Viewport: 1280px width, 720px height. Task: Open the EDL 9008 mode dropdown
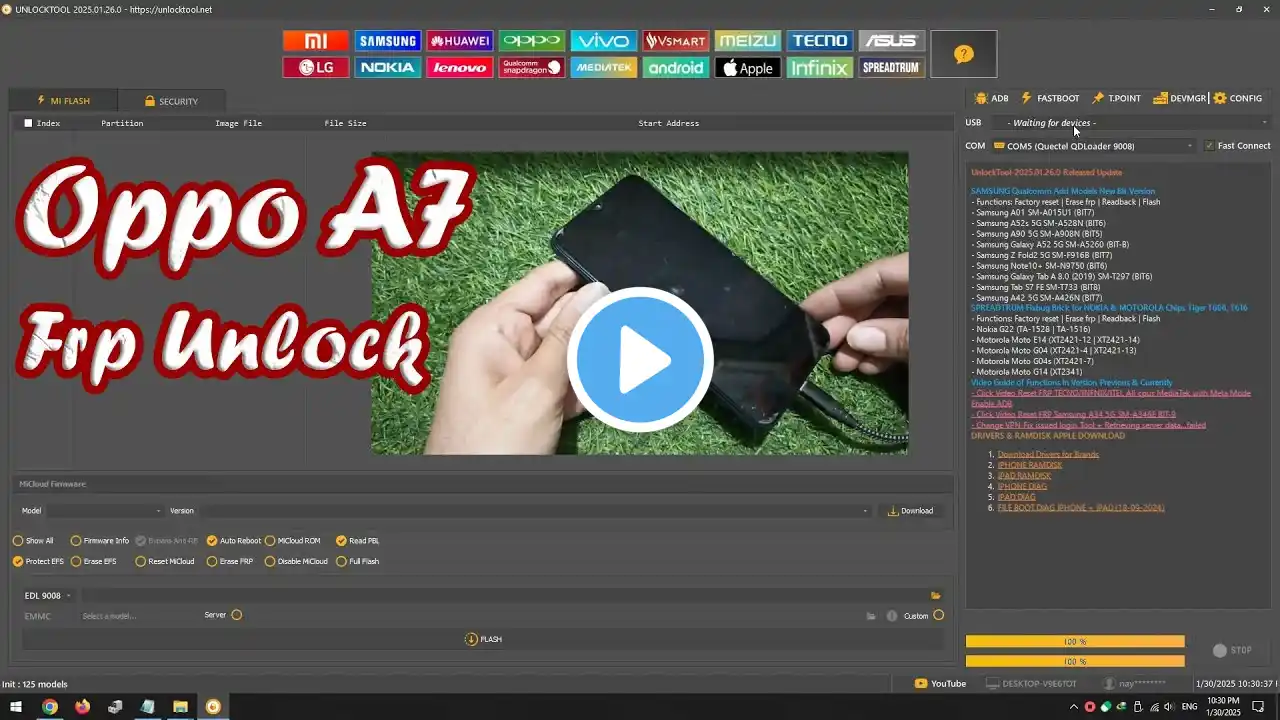tap(47, 596)
